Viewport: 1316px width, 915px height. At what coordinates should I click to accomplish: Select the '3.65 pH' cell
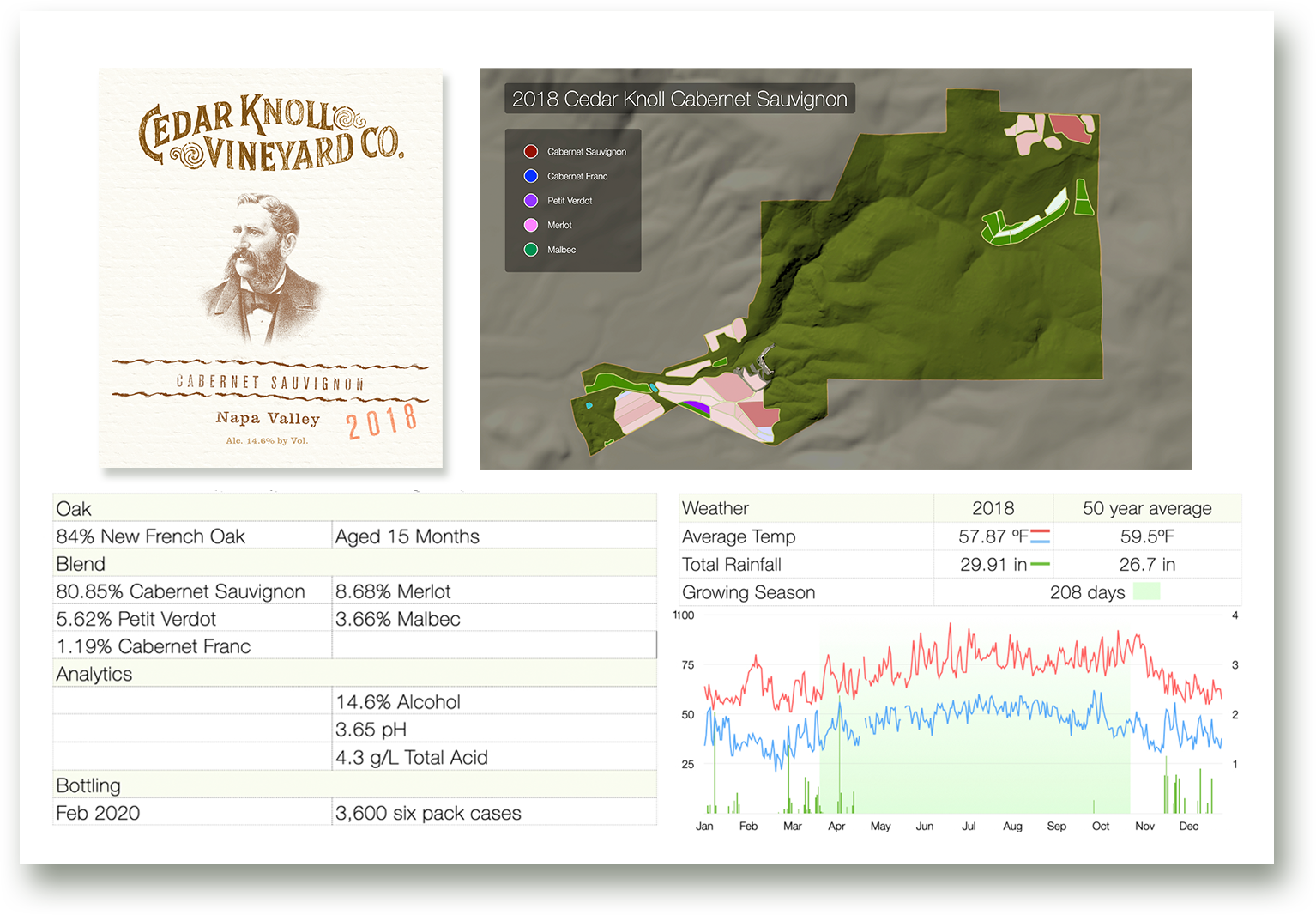click(494, 729)
